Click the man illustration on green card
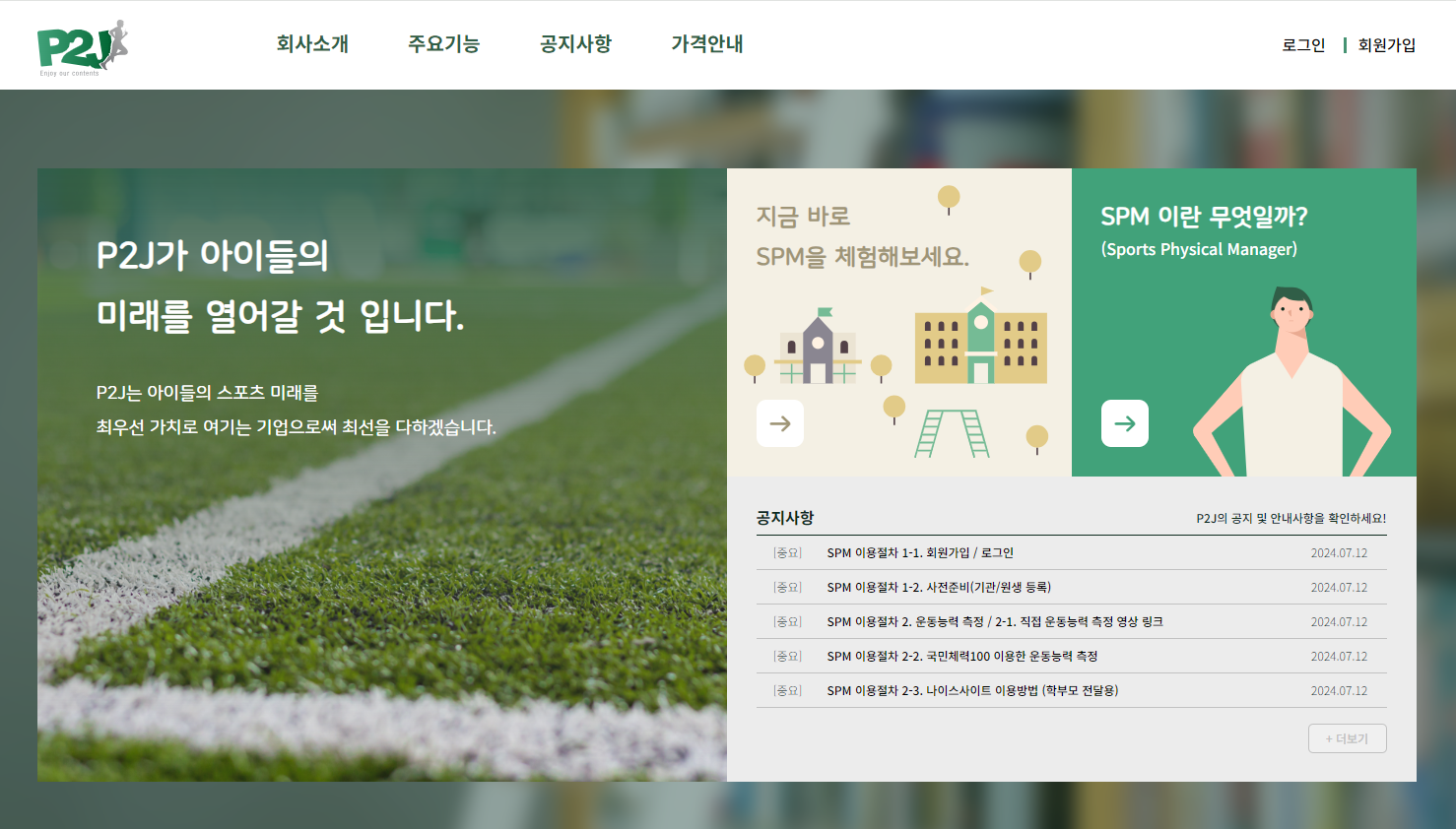 click(x=1292, y=382)
